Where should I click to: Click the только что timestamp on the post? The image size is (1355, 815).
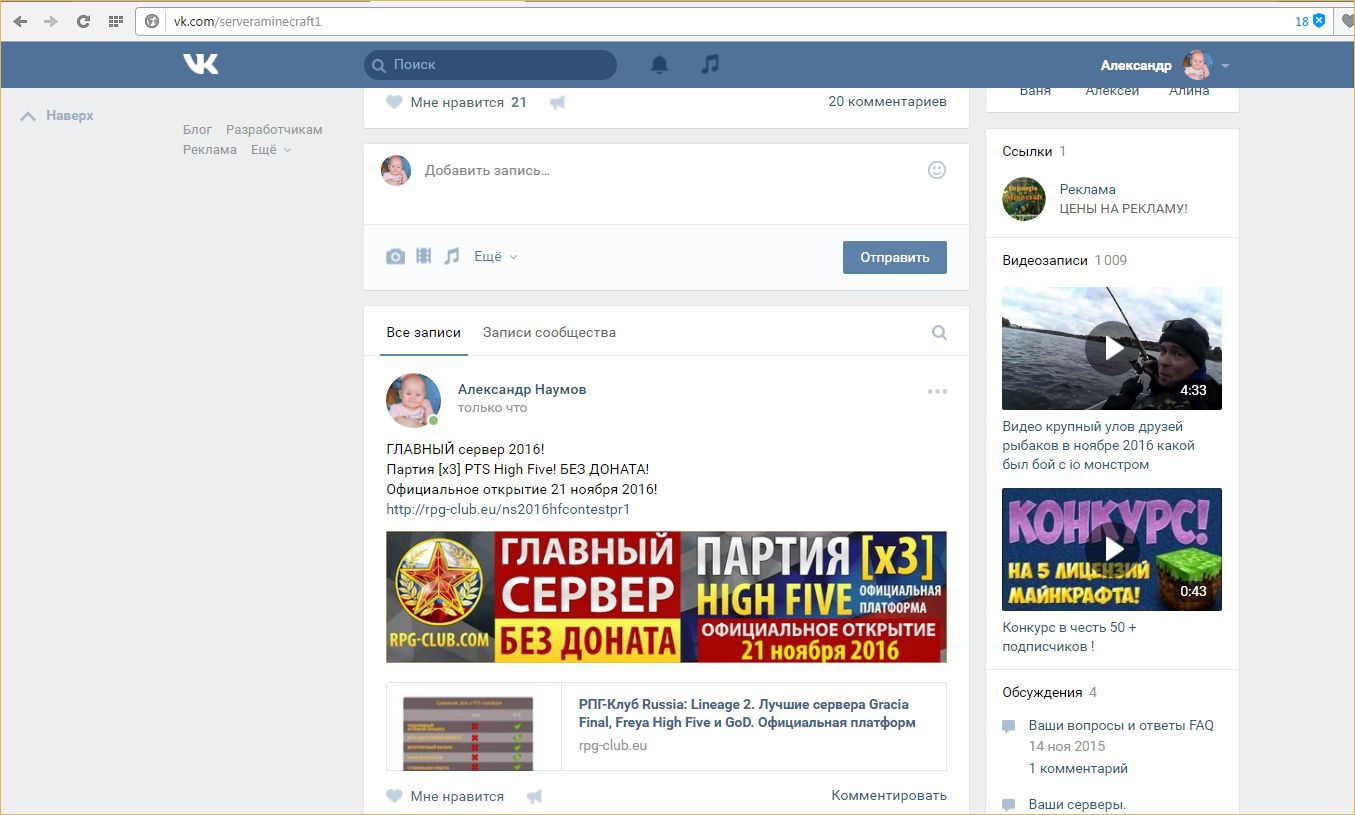492,408
